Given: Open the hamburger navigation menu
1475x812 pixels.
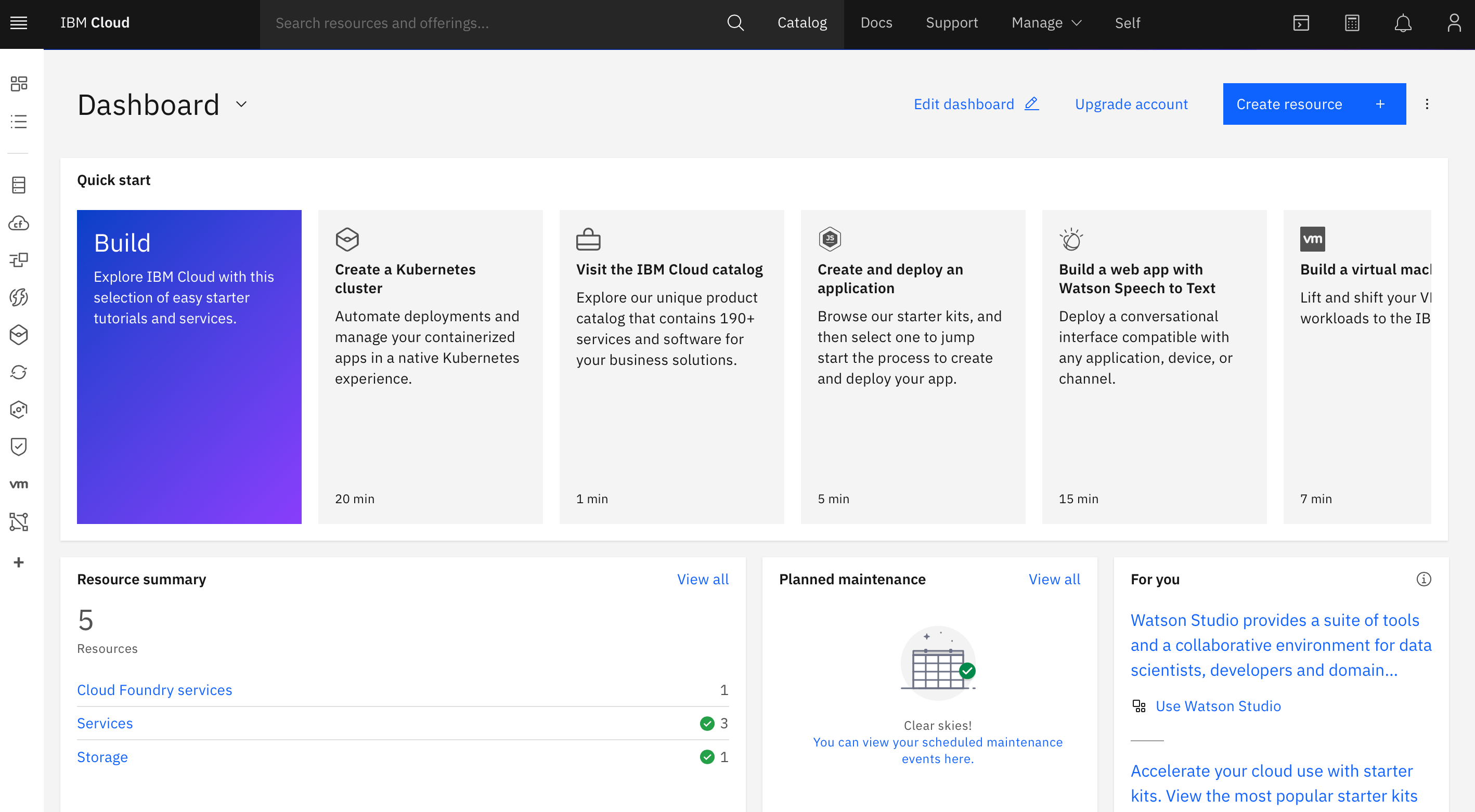Looking at the screenshot, I should [x=19, y=23].
